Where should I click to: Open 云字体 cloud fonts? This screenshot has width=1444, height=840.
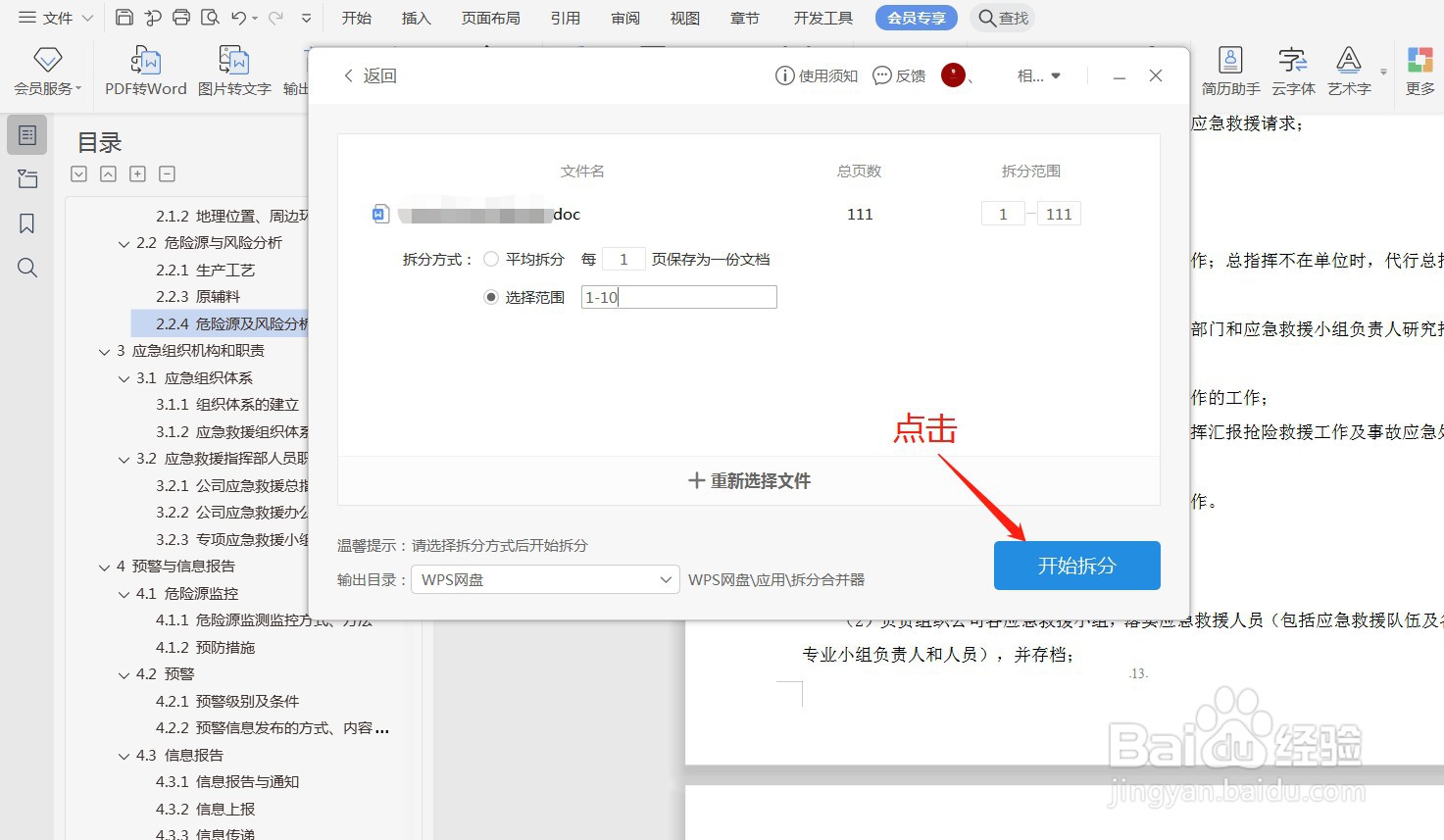point(1292,71)
